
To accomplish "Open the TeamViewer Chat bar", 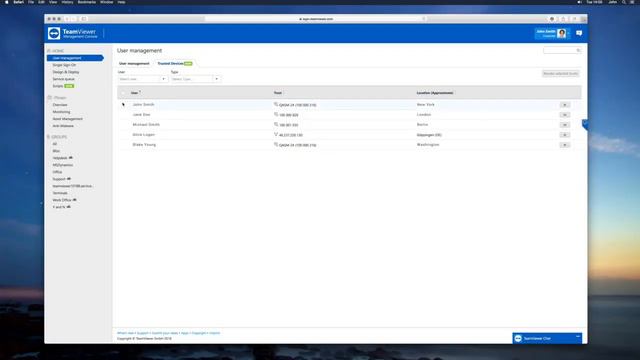I will click(547, 338).
